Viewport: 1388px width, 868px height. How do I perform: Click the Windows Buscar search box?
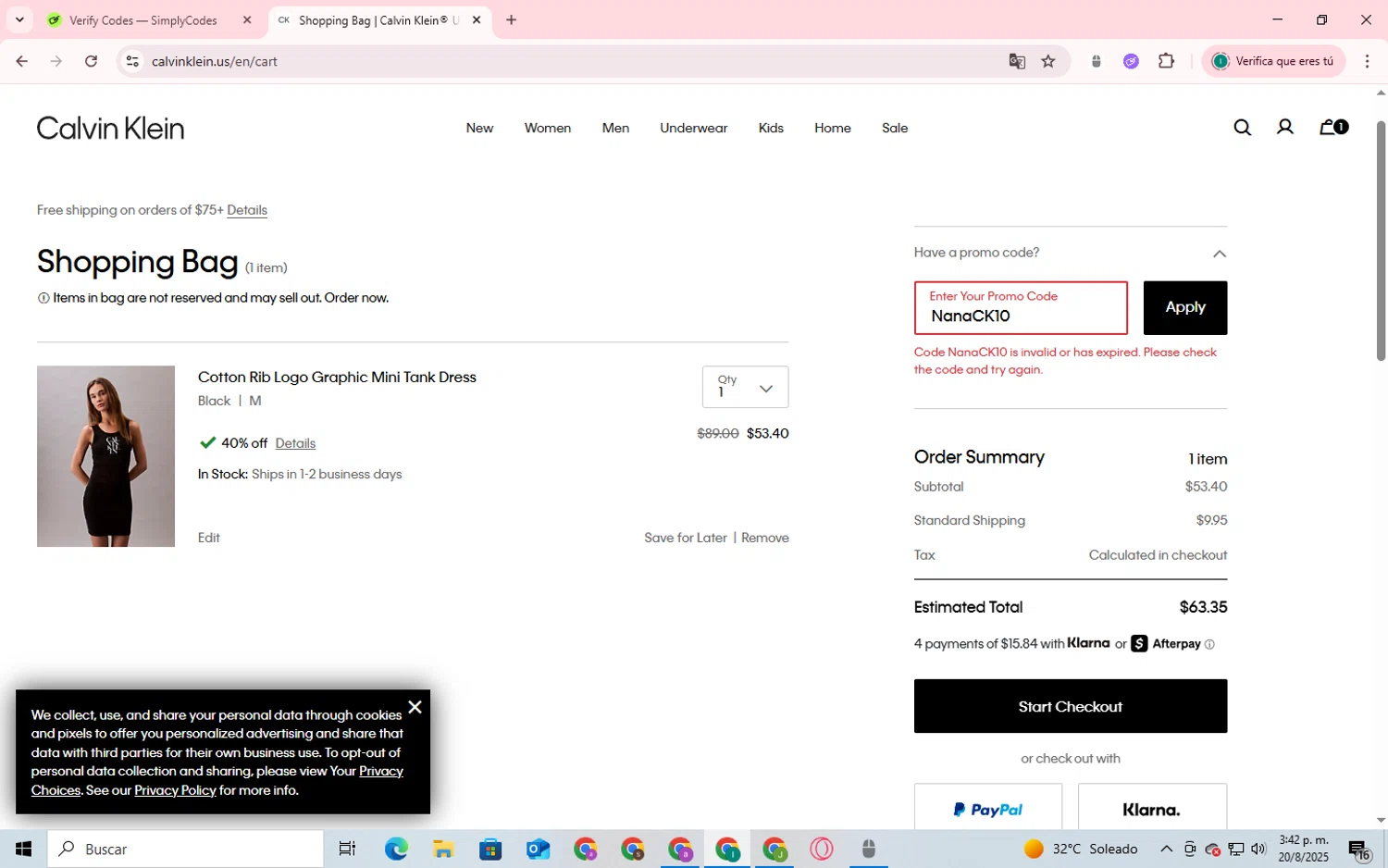pos(185,849)
